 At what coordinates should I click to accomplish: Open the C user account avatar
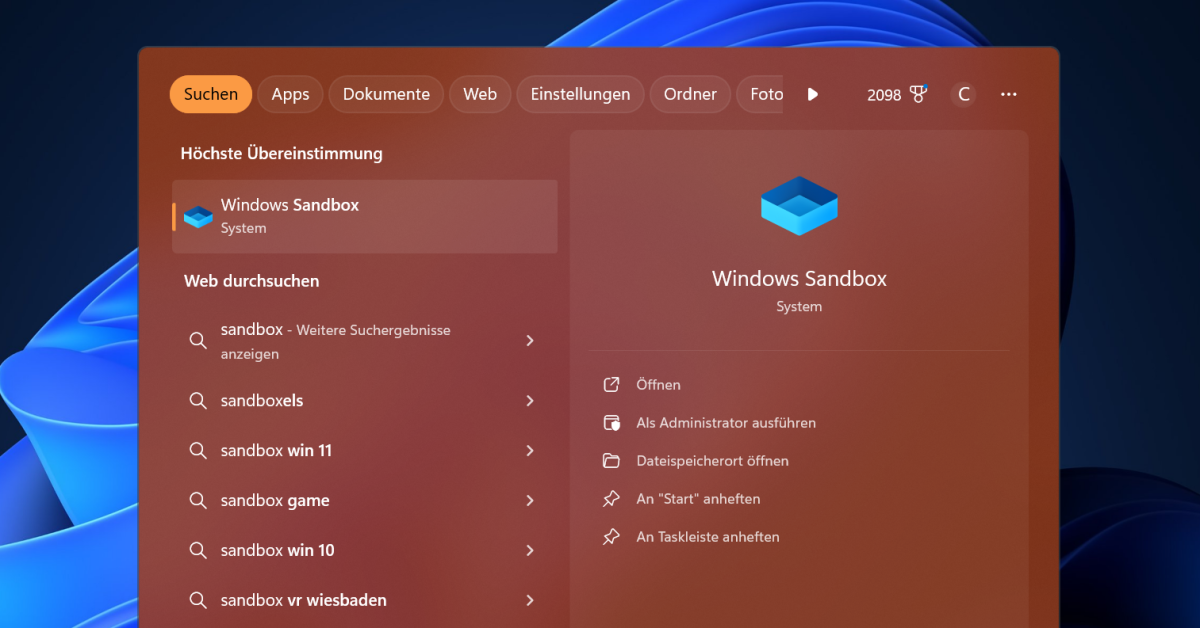point(963,94)
